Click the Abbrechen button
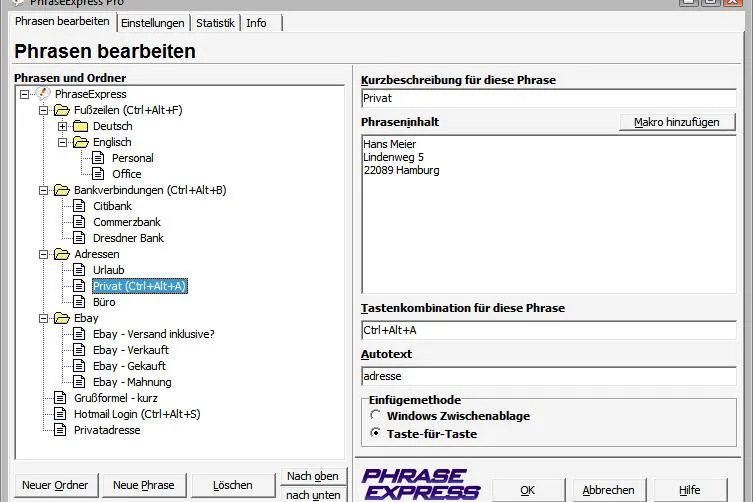Viewport: 753px width, 502px height. click(608, 490)
